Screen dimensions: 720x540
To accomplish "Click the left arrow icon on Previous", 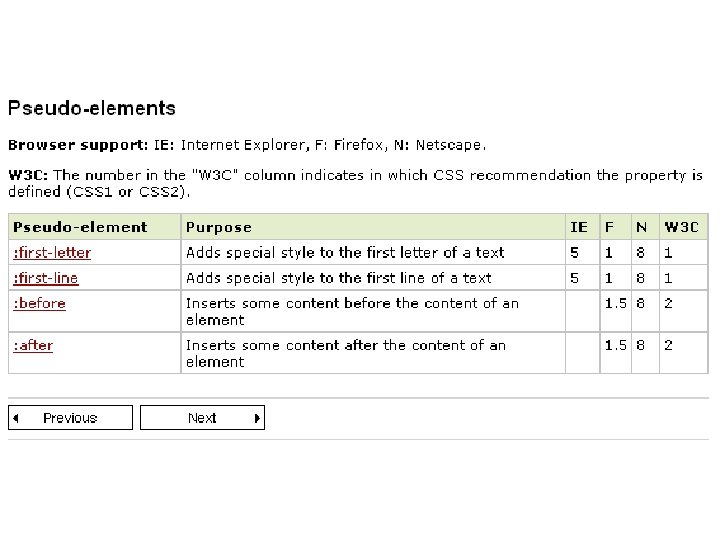I will (16, 418).
